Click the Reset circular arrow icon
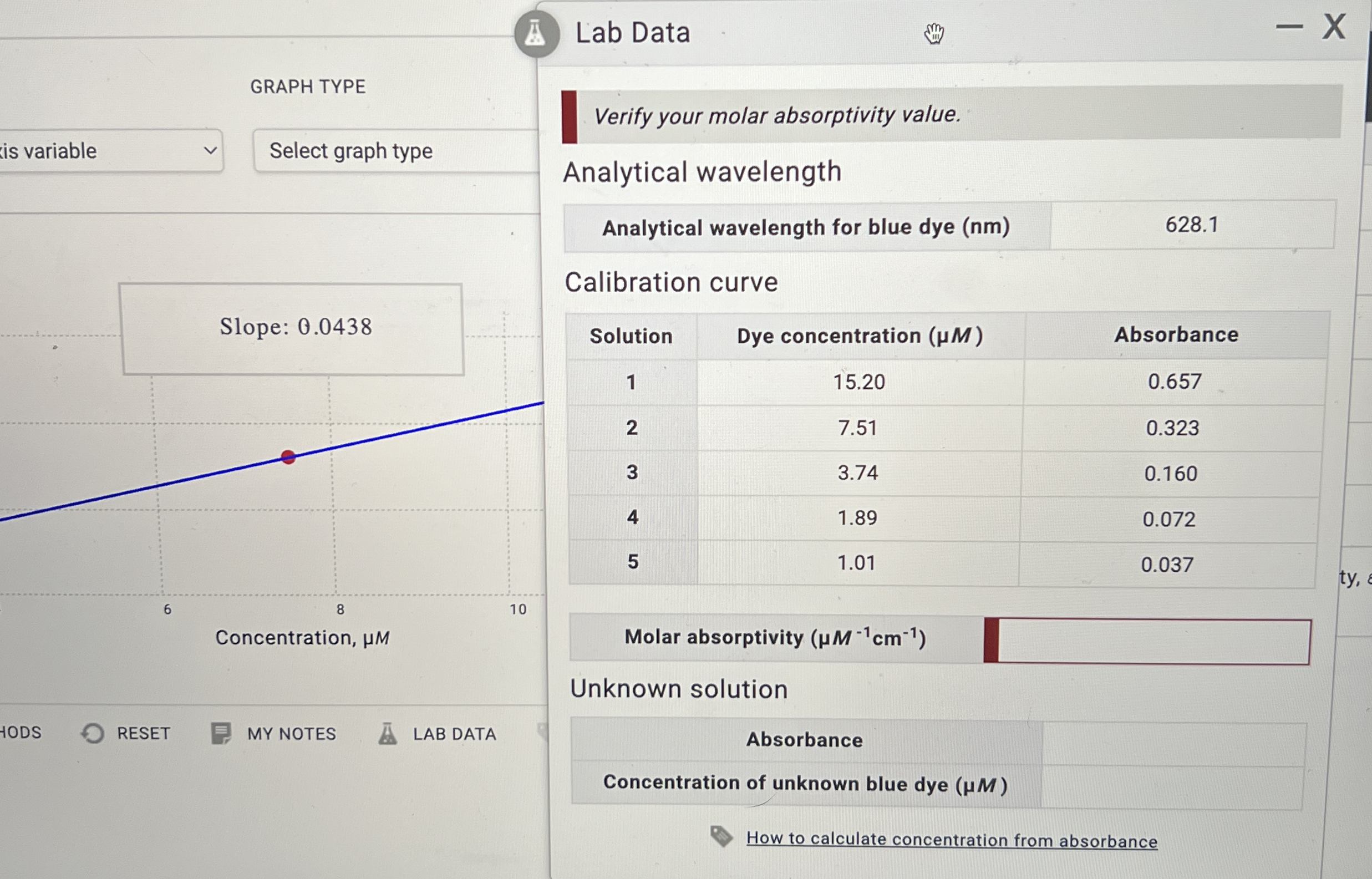 93,734
